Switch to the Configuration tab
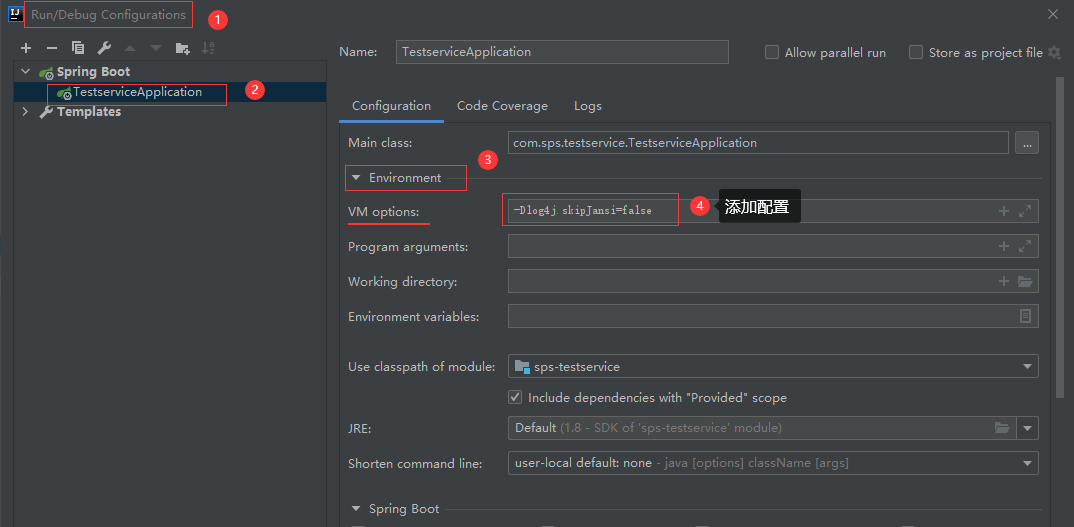The height and width of the screenshot is (527, 1074). tap(391, 106)
